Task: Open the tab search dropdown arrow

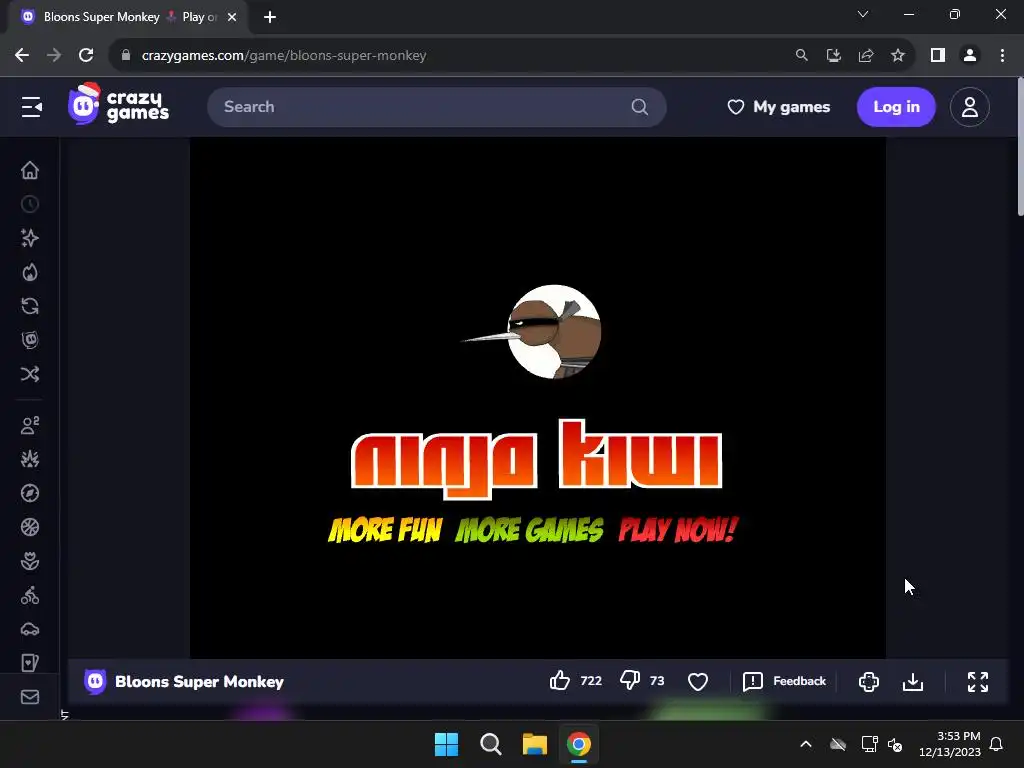Action: pos(863,14)
